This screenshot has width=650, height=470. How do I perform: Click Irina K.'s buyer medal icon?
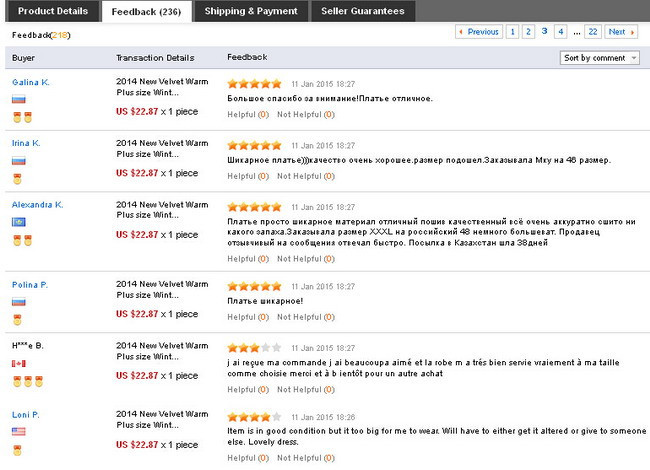[x=18, y=178]
